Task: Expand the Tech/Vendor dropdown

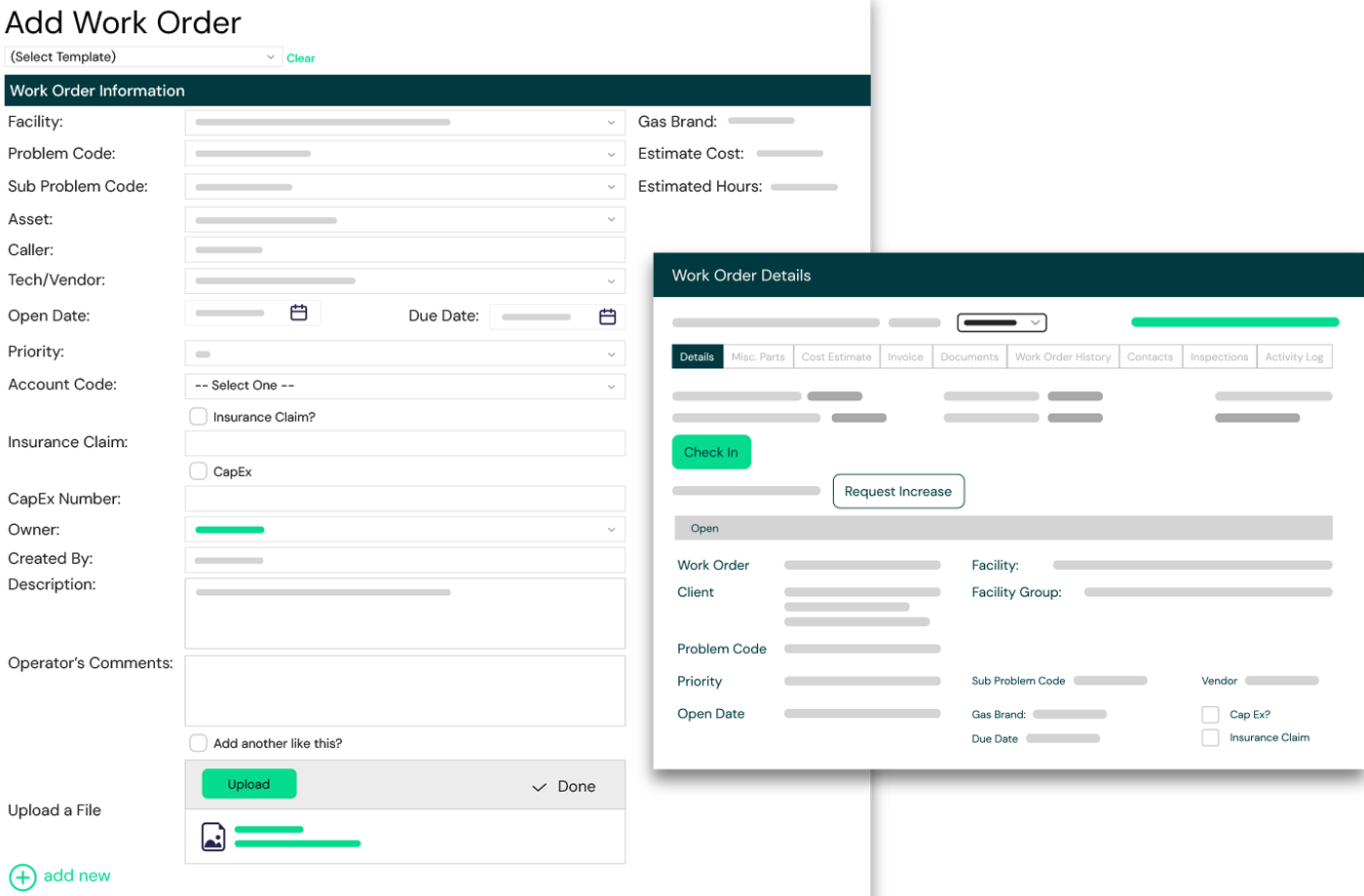Action: pyautogui.click(x=405, y=281)
